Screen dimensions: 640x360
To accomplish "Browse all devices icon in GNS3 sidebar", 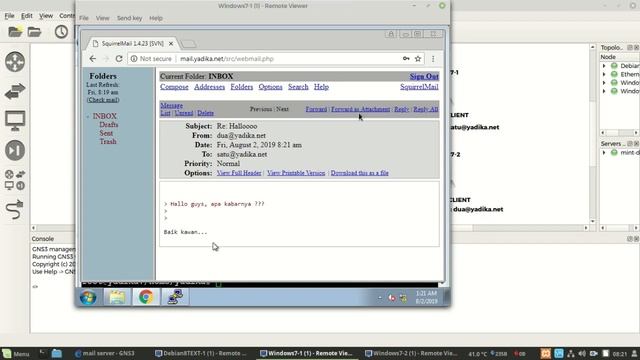I will (x=15, y=180).
